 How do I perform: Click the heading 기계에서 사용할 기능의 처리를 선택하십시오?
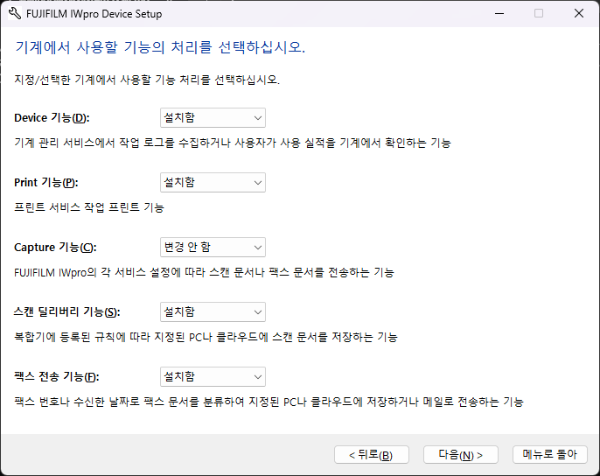pos(160,47)
